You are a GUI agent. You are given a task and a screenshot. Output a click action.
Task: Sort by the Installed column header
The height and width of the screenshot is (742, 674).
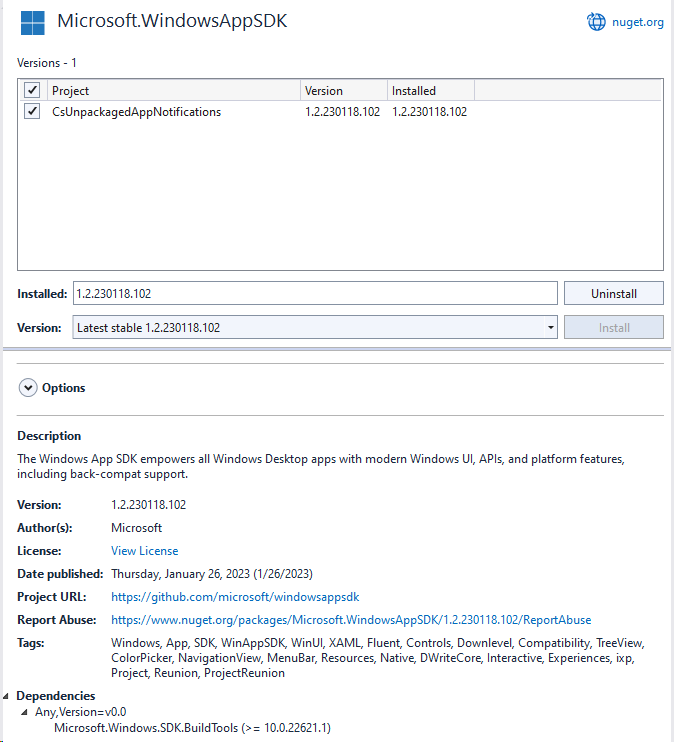point(431,90)
